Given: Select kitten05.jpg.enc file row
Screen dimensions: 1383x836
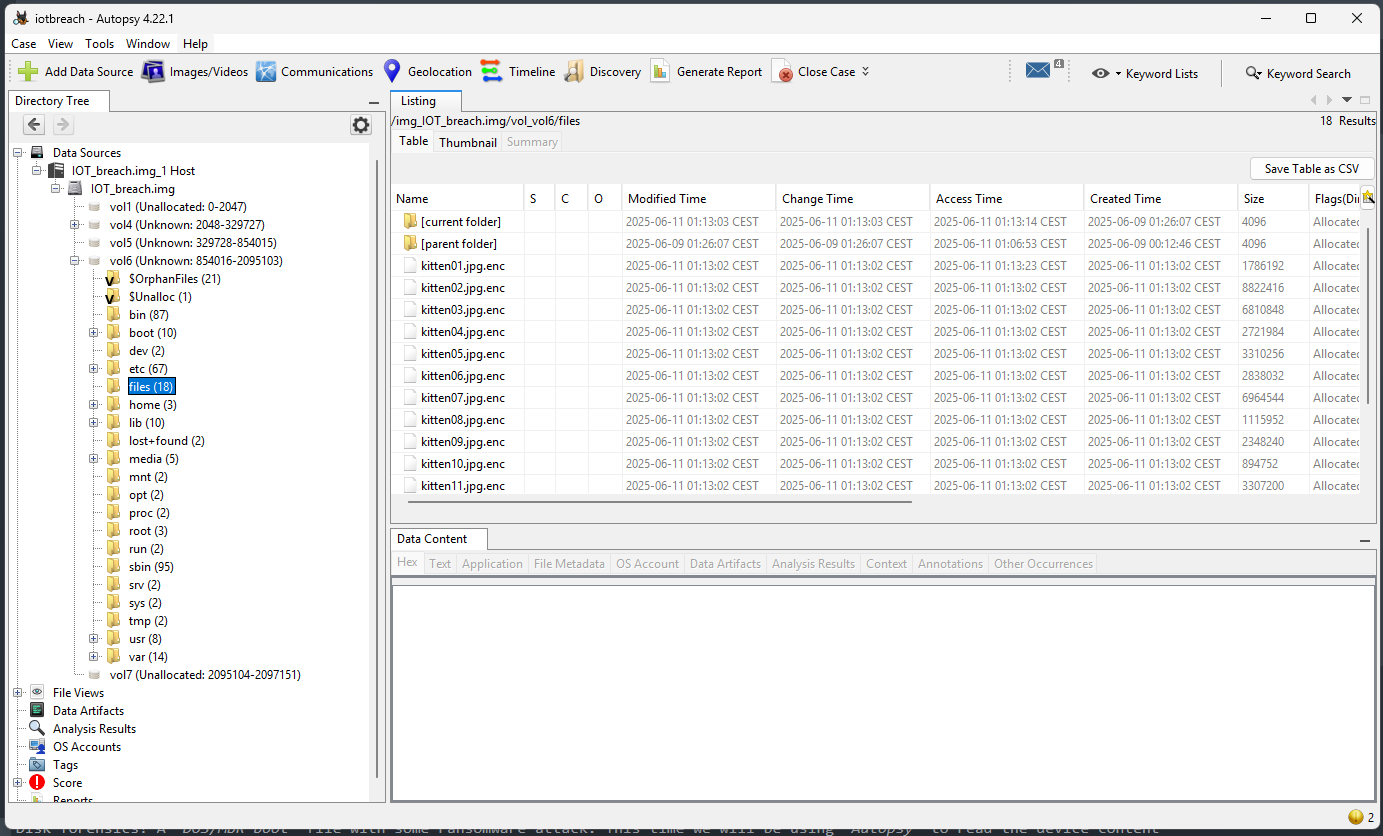Looking at the screenshot, I should 462,354.
